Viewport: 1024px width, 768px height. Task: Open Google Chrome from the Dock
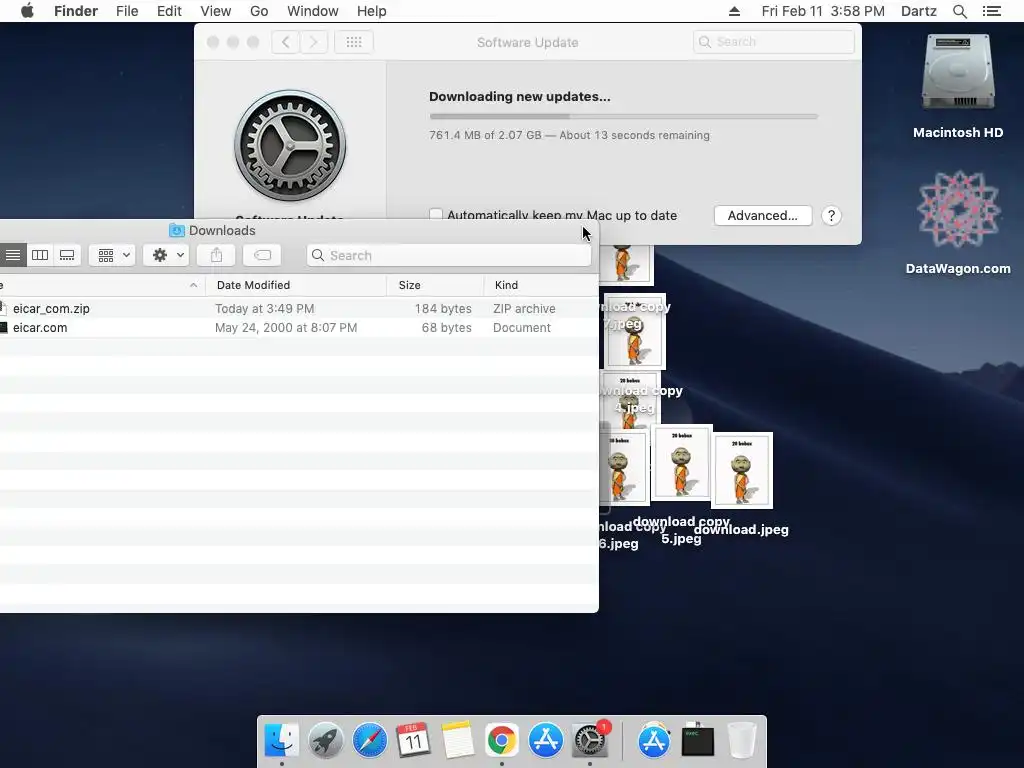pyautogui.click(x=502, y=741)
